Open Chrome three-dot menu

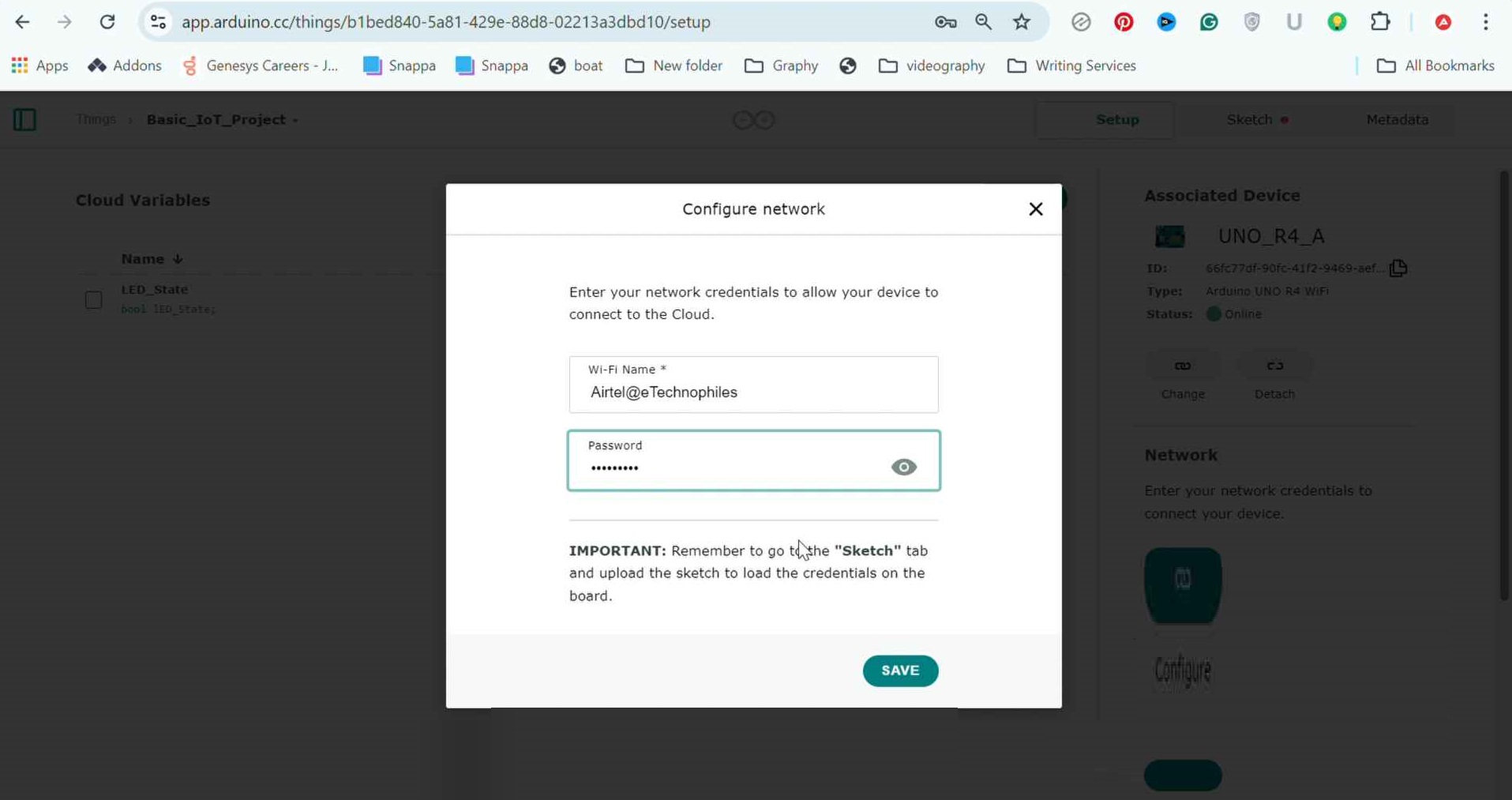(x=1486, y=22)
